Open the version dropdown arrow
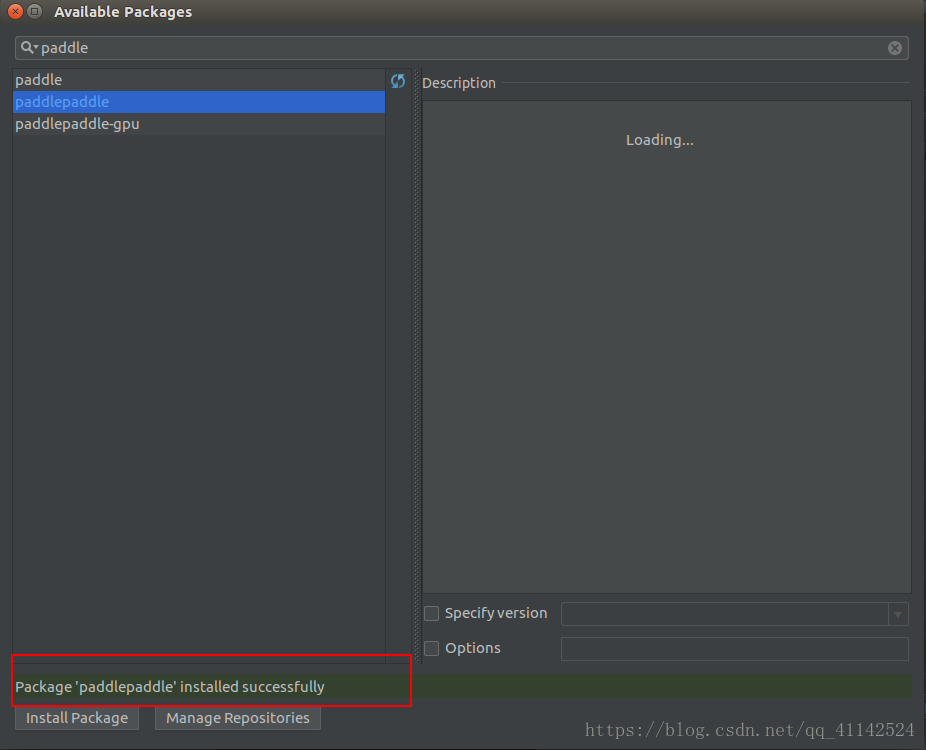 pyautogui.click(x=898, y=614)
